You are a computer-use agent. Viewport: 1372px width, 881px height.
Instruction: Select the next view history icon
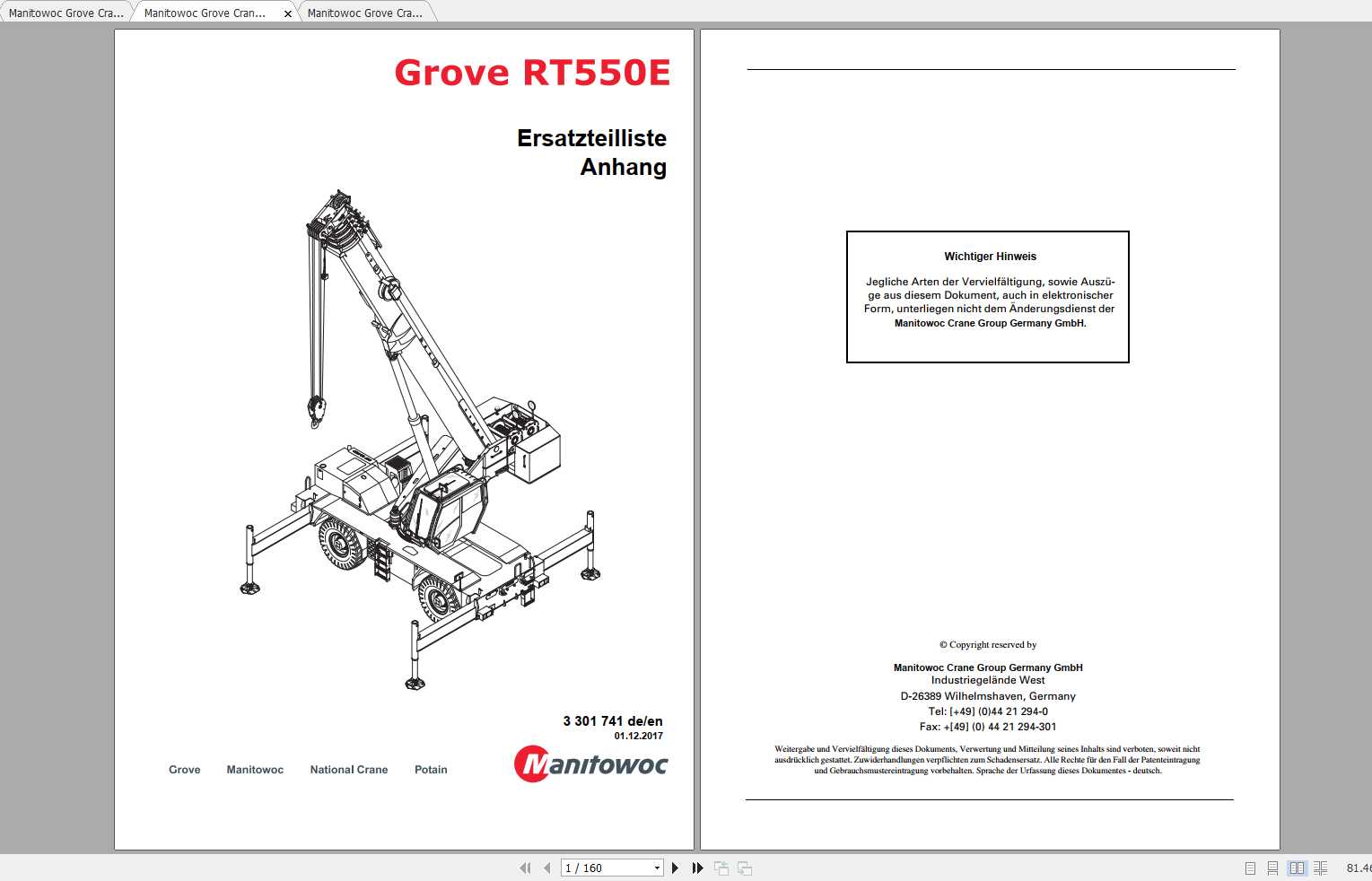click(744, 868)
